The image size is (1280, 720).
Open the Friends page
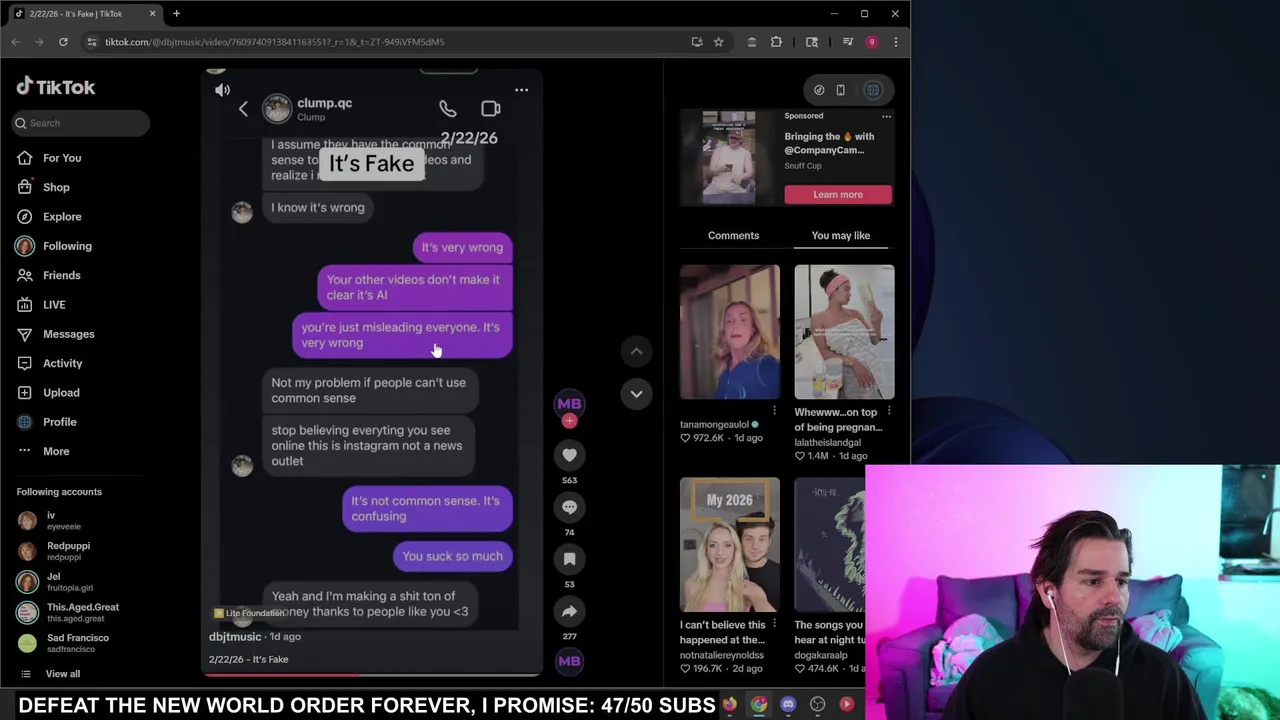(61, 275)
